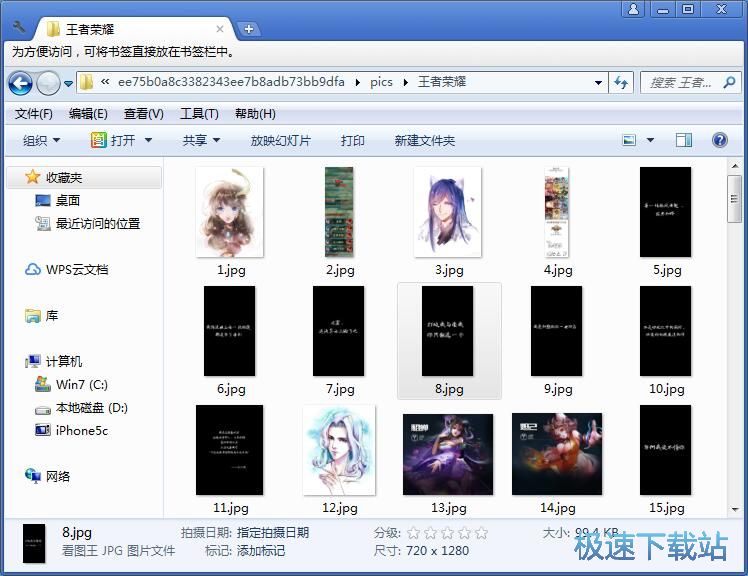Screen dimensions: 748x576
Task: Open a new tab with the plus button
Action: pos(249,29)
